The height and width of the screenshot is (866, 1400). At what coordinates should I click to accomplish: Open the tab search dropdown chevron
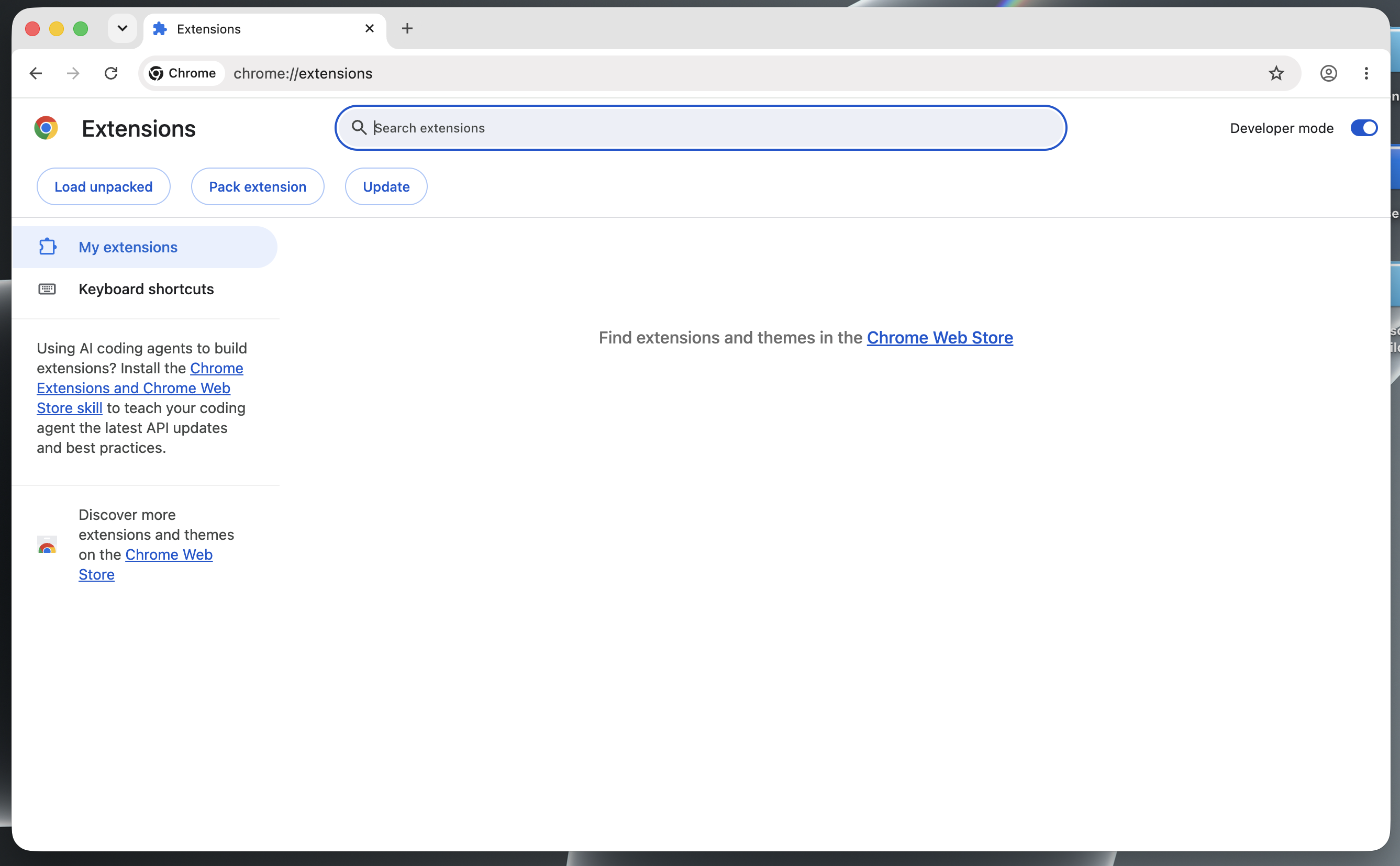tap(122, 28)
